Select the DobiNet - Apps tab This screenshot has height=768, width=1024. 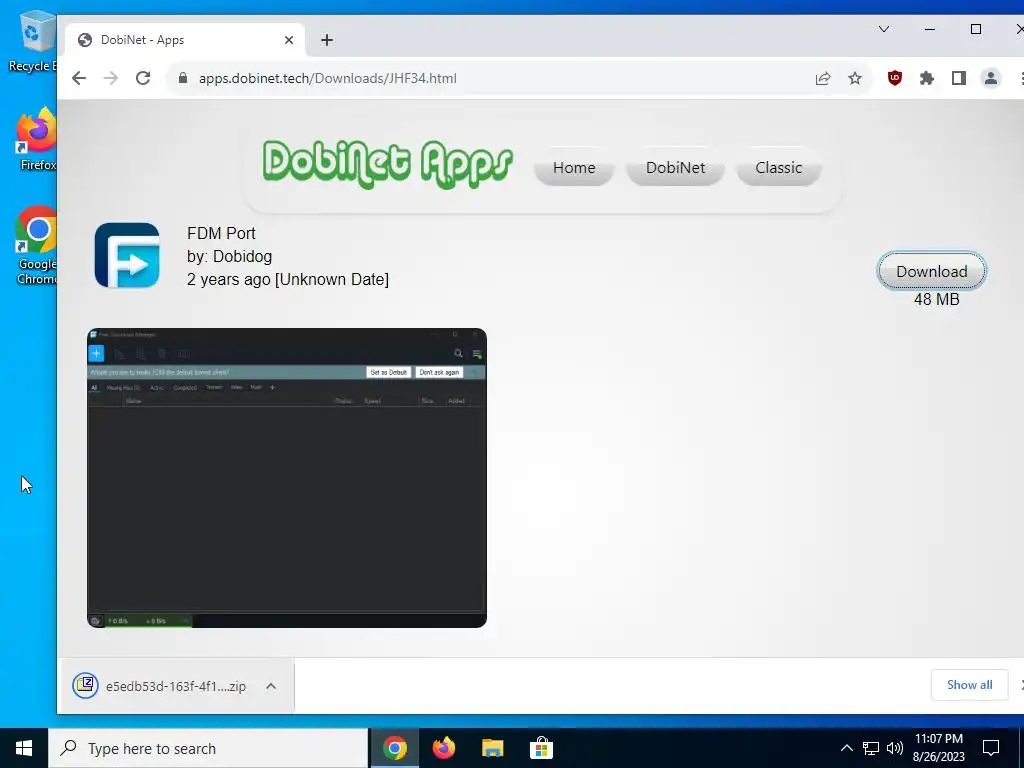pyautogui.click(x=185, y=40)
